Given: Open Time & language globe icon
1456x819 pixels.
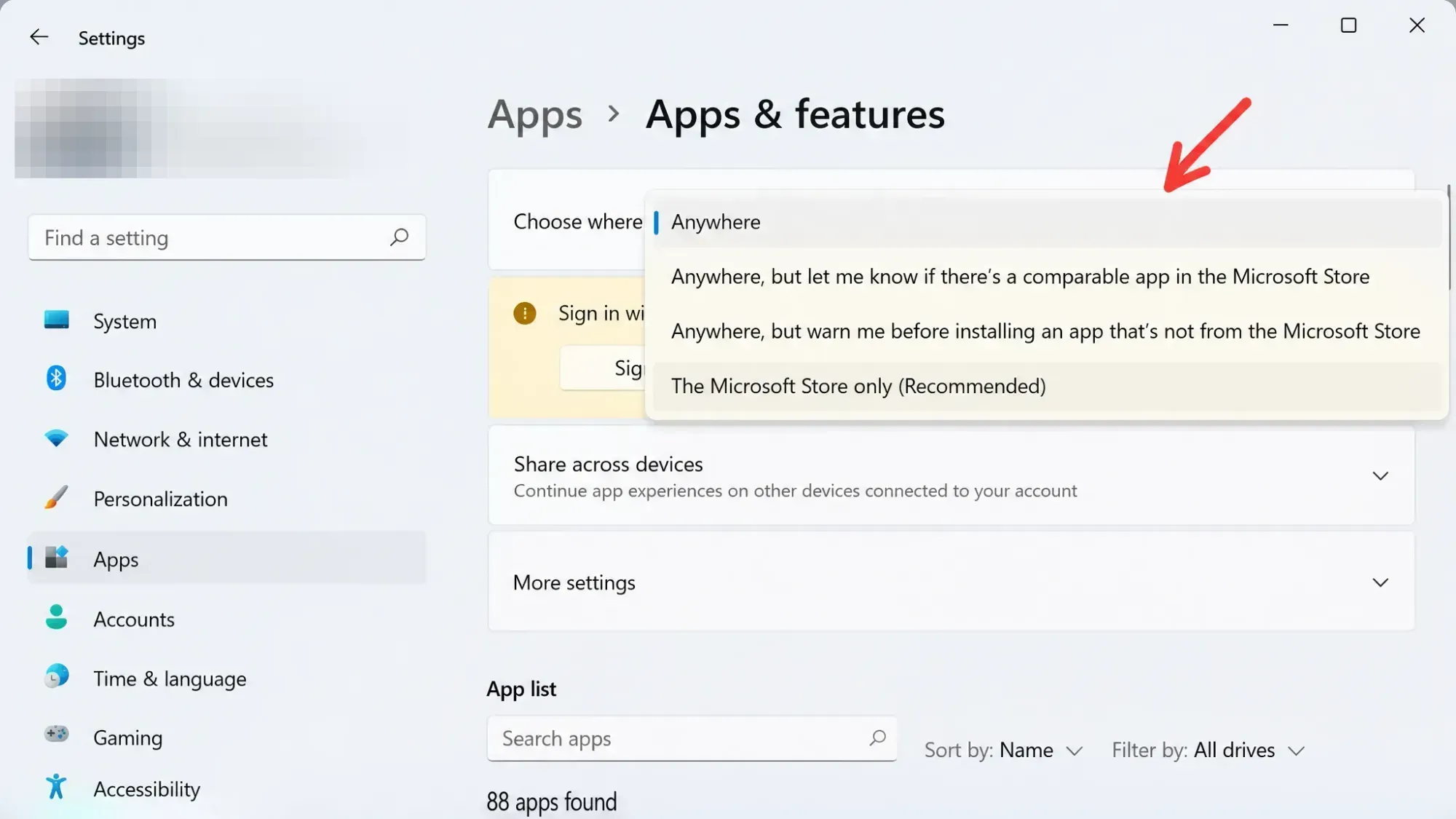Looking at the screenshot, I should coord(56,677).
